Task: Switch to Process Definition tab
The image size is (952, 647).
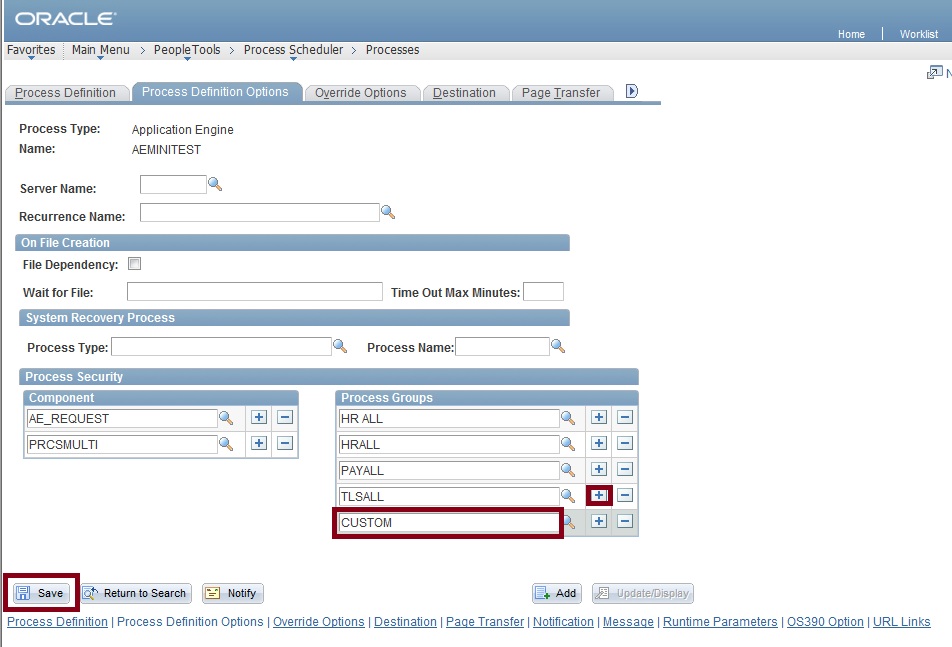Action: [x=66, y=93]
